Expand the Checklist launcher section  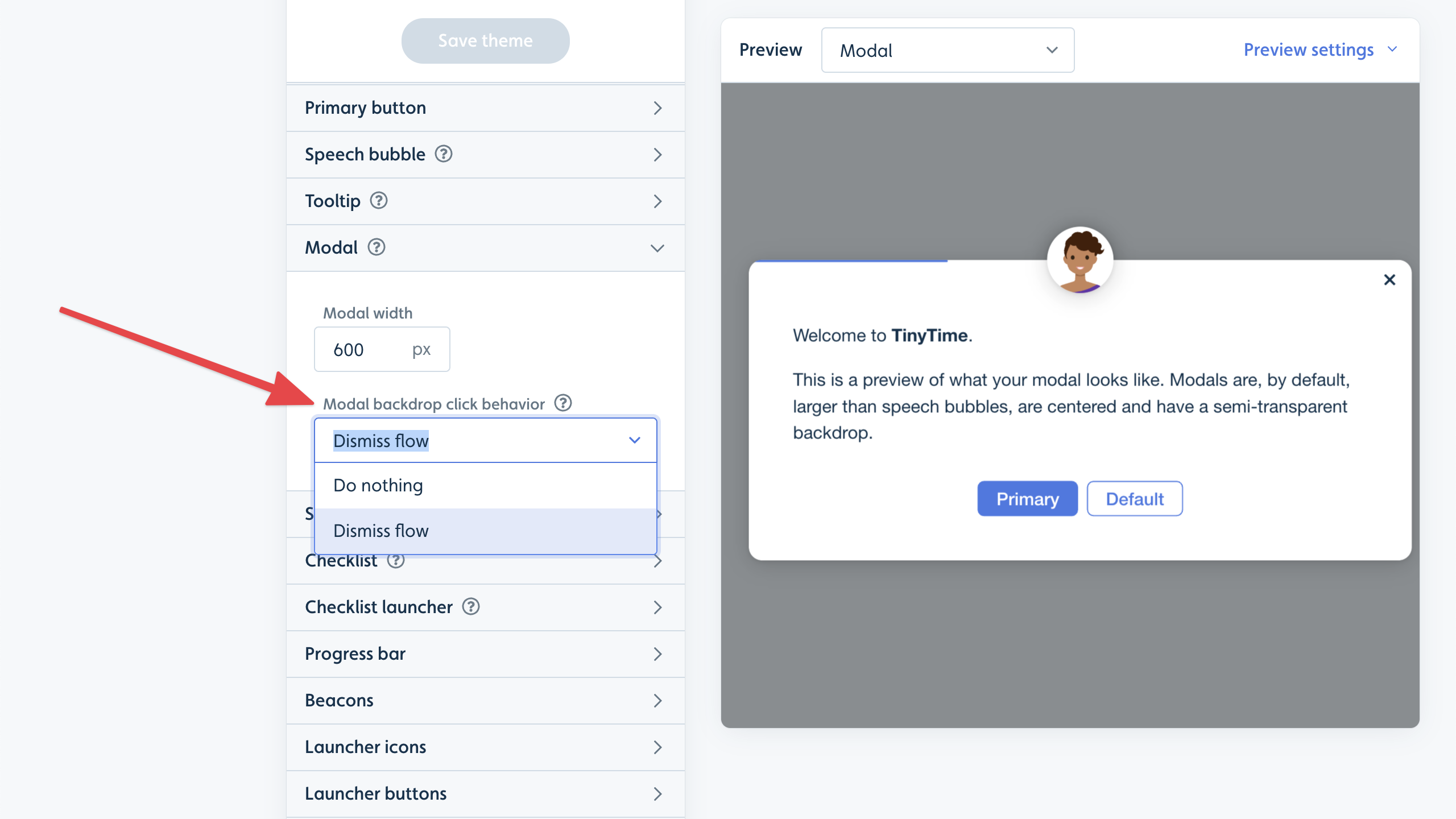coord(486,607)
